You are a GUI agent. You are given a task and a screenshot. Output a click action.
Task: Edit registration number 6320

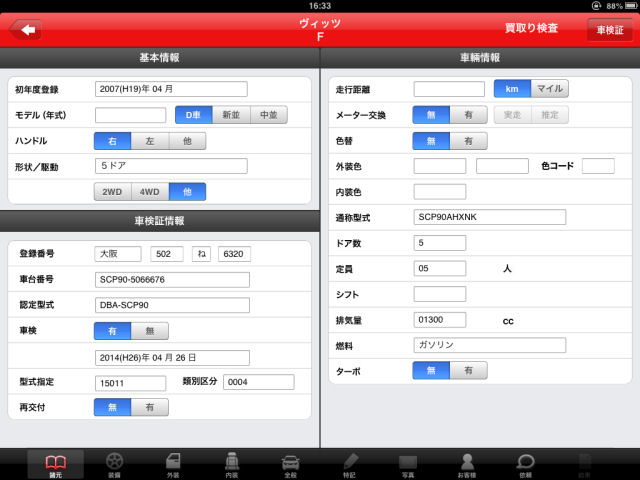(234, 253)
